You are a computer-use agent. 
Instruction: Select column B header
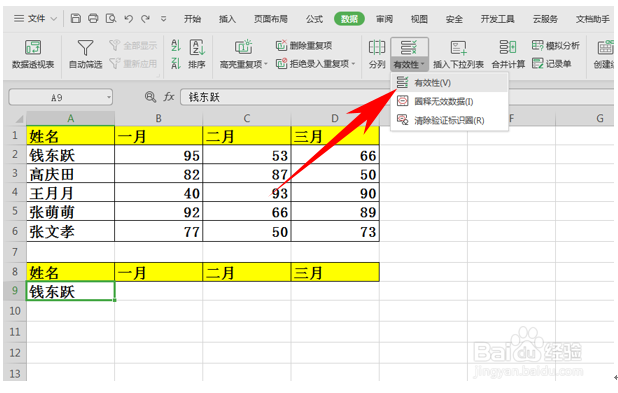[x=158, y=118]
